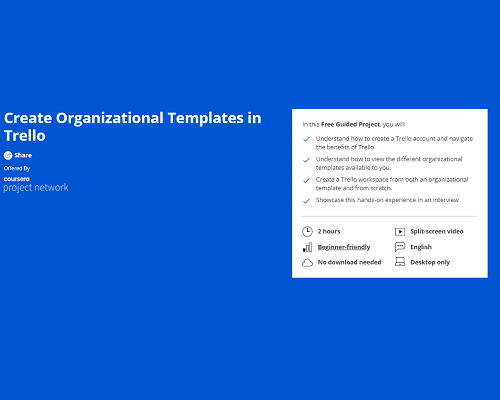500x400 pixels.
Task: Click the Share icon under the title
Action: coord(8,155)
